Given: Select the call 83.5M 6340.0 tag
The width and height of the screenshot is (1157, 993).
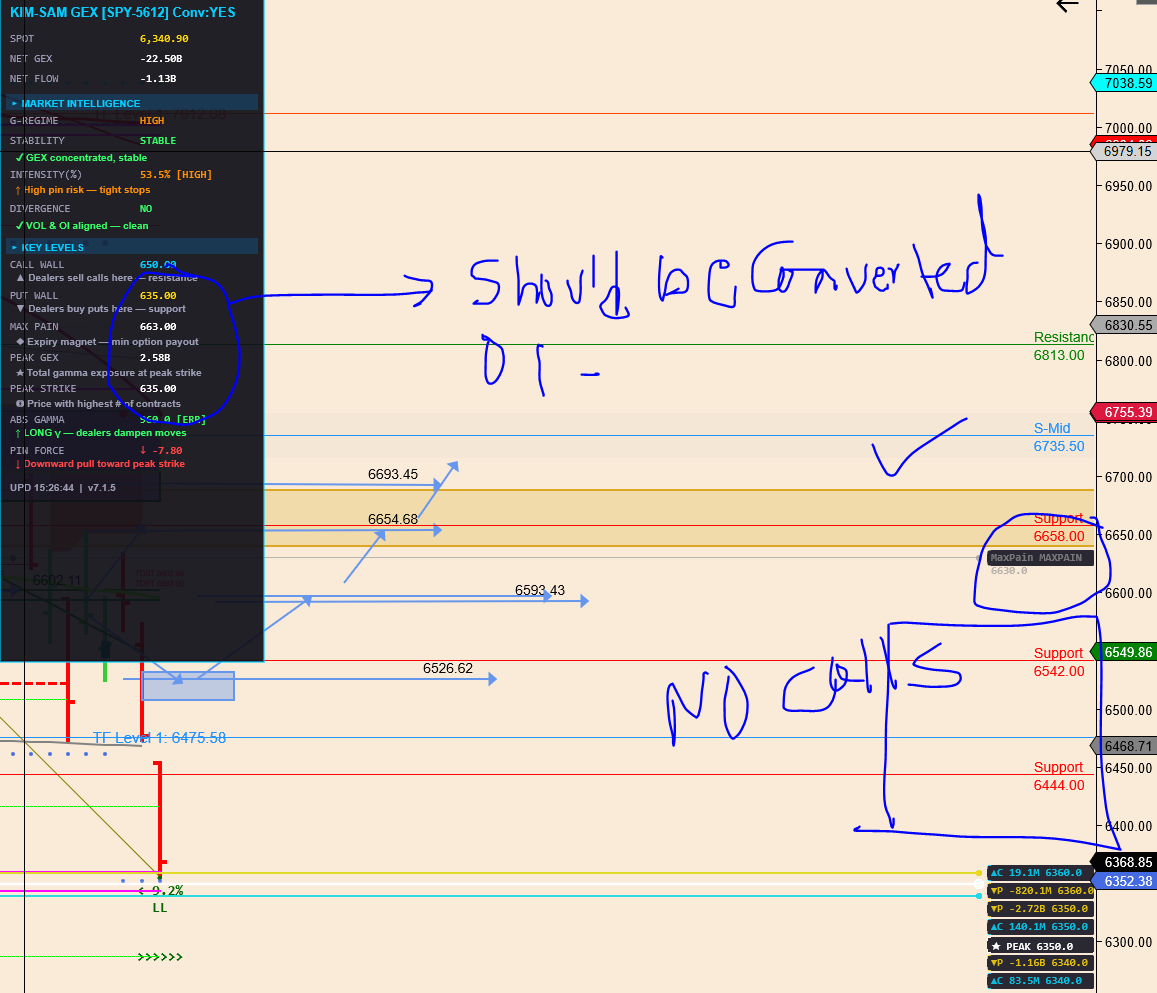Looking at the screenshot, I should tap(1039, 981).
